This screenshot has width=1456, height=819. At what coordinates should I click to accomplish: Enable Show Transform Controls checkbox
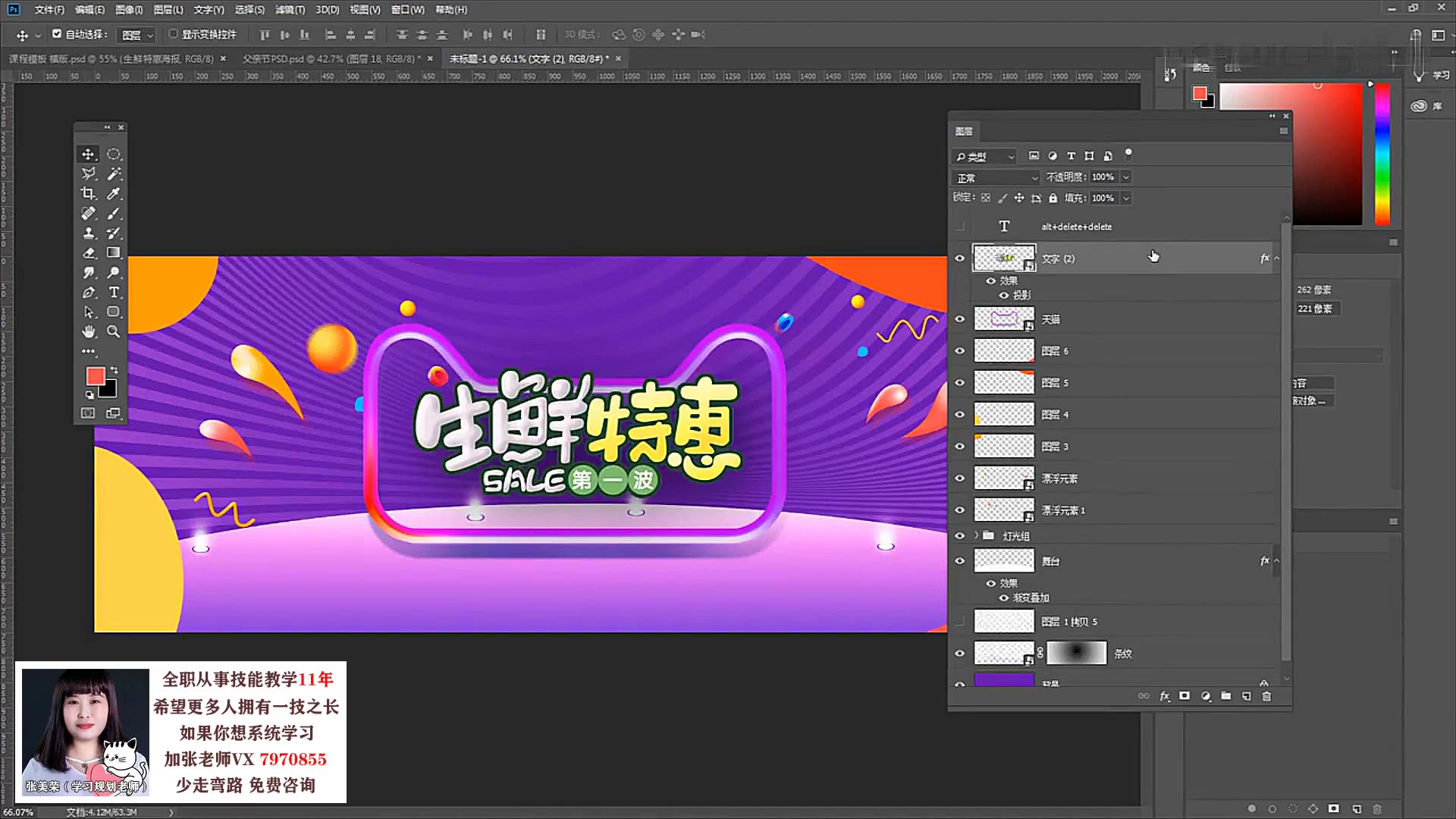173,34
